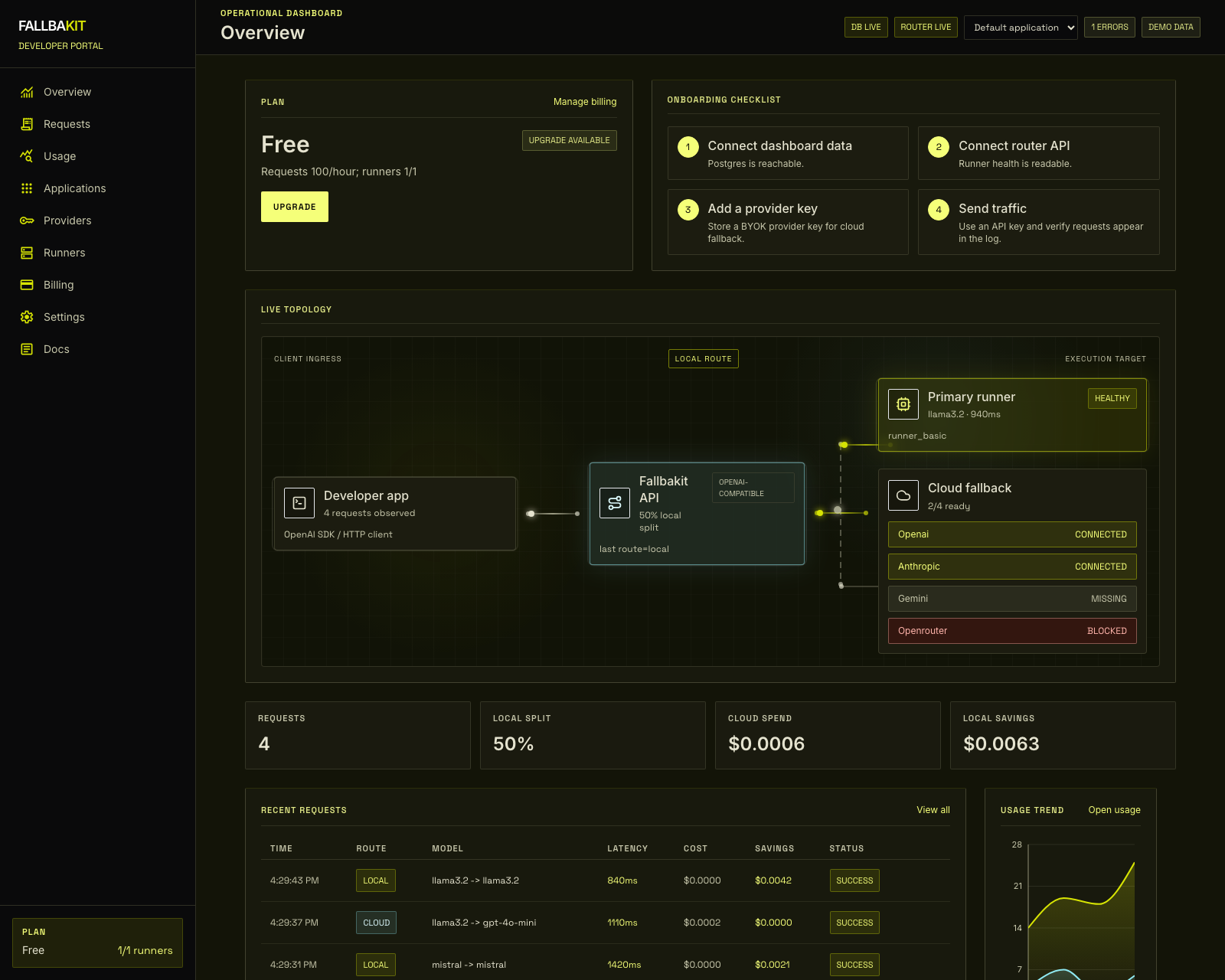The width and height of the screenshot is (1225, 980).
Task: Go to the Requests page
Action: point(97,124)
